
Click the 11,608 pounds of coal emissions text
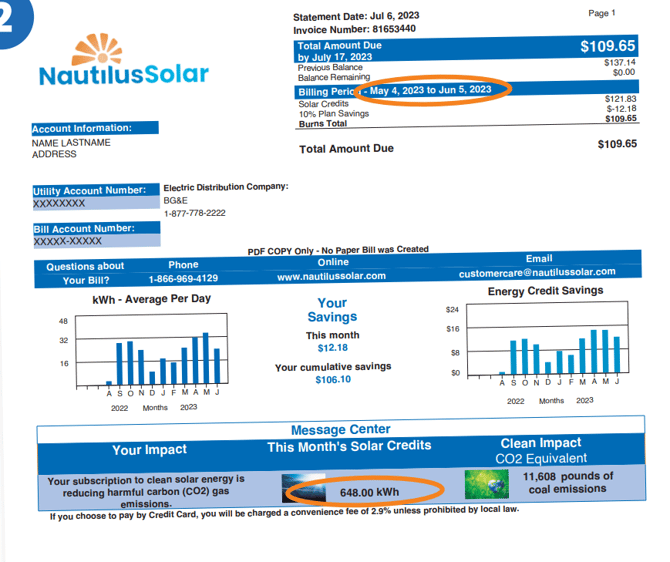[567, 483]
